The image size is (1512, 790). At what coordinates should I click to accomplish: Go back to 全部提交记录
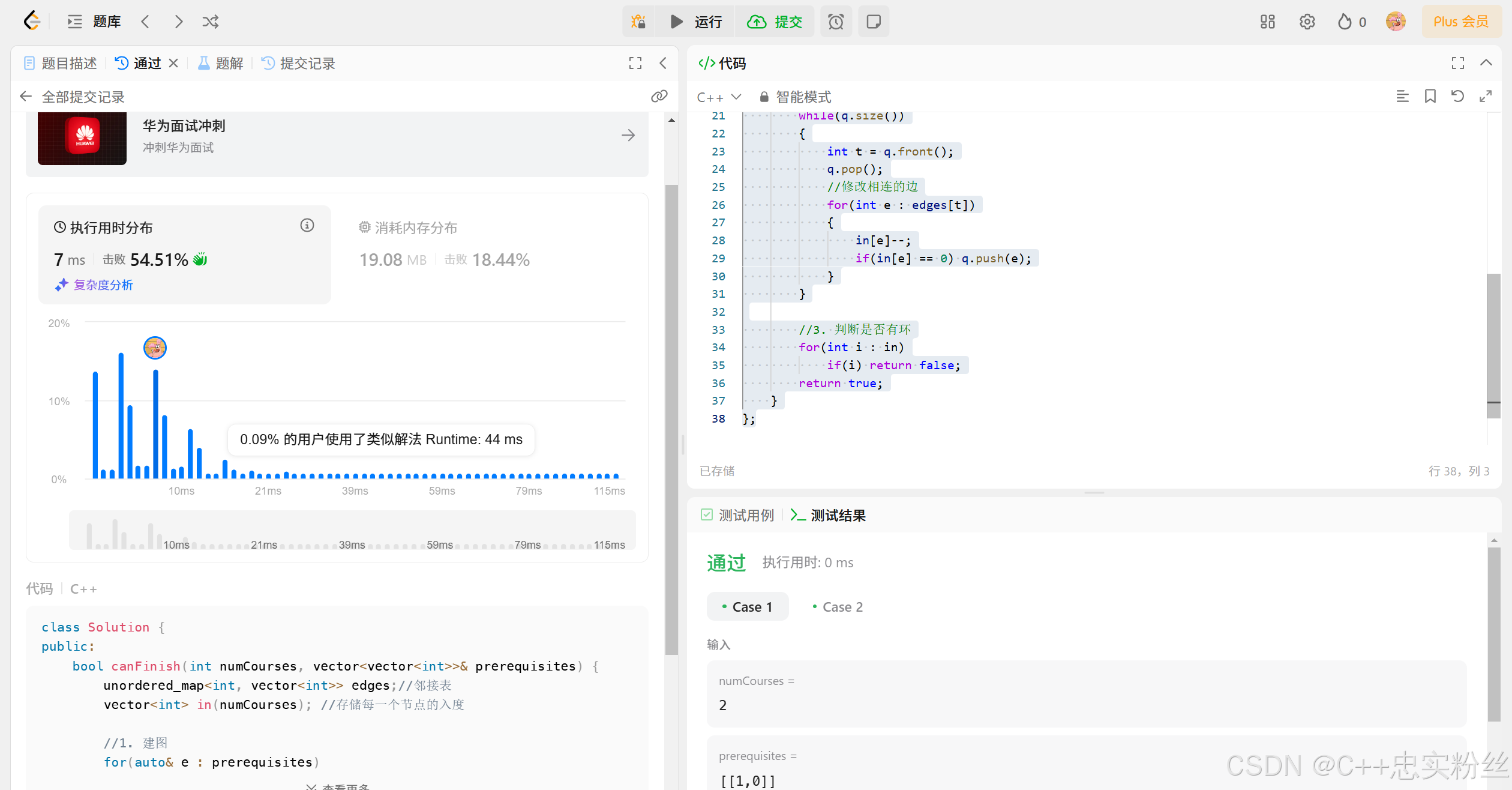[x=72, y=97]
